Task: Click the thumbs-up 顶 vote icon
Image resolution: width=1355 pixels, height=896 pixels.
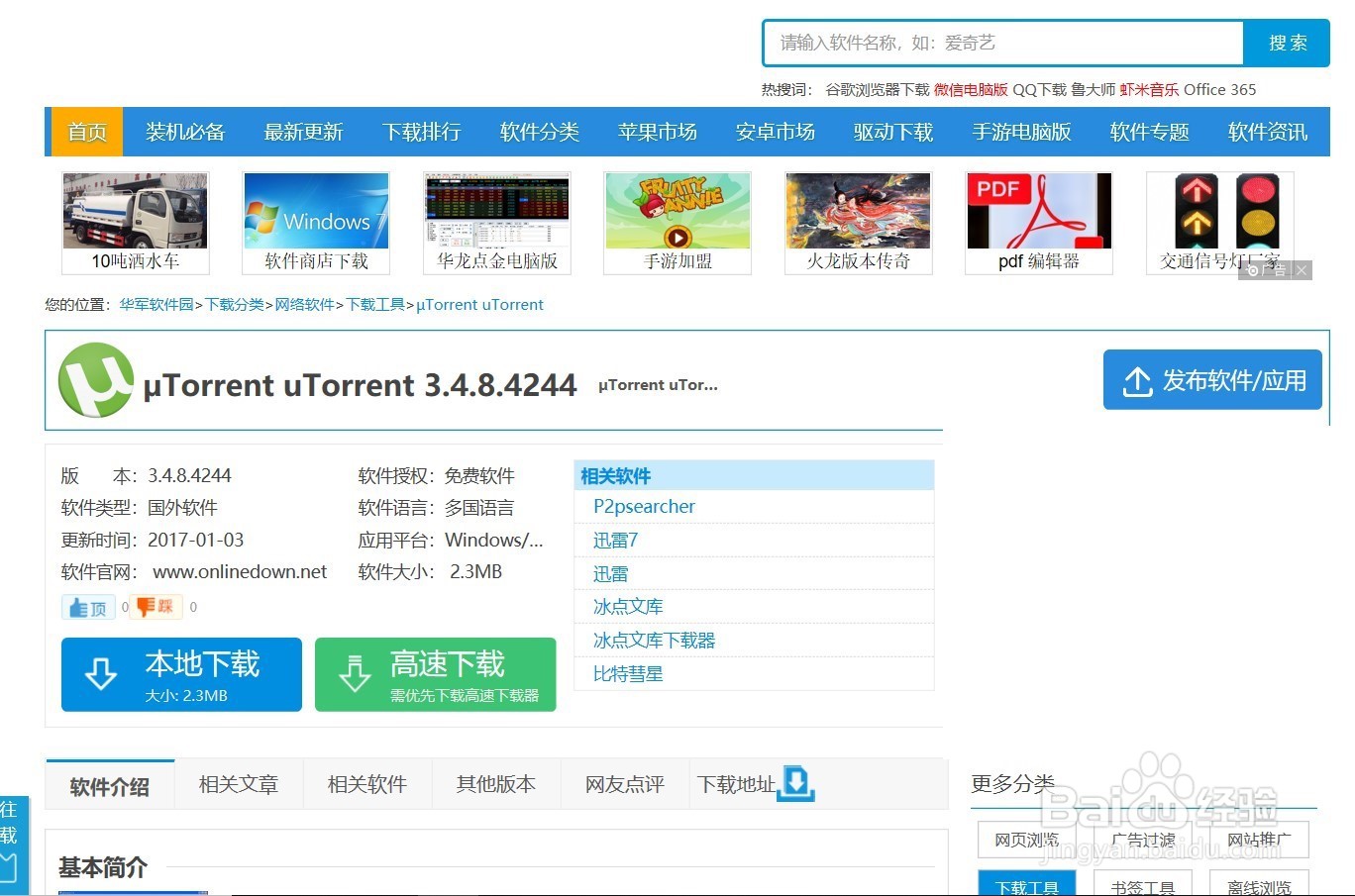Action: 88,607
